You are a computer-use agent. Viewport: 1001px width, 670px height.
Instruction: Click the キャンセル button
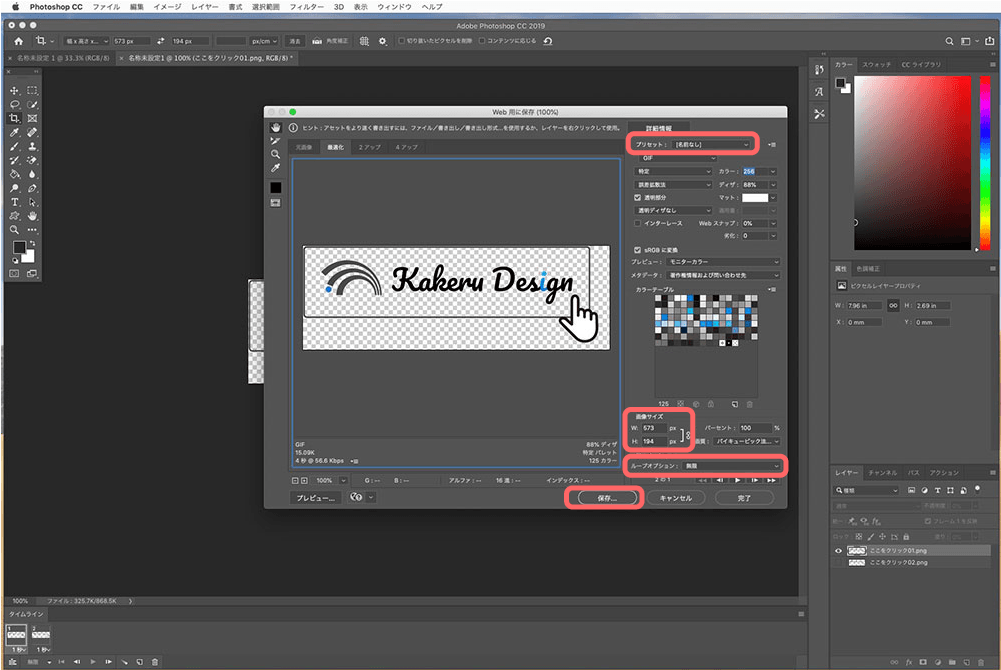click(x=675, y=498)
